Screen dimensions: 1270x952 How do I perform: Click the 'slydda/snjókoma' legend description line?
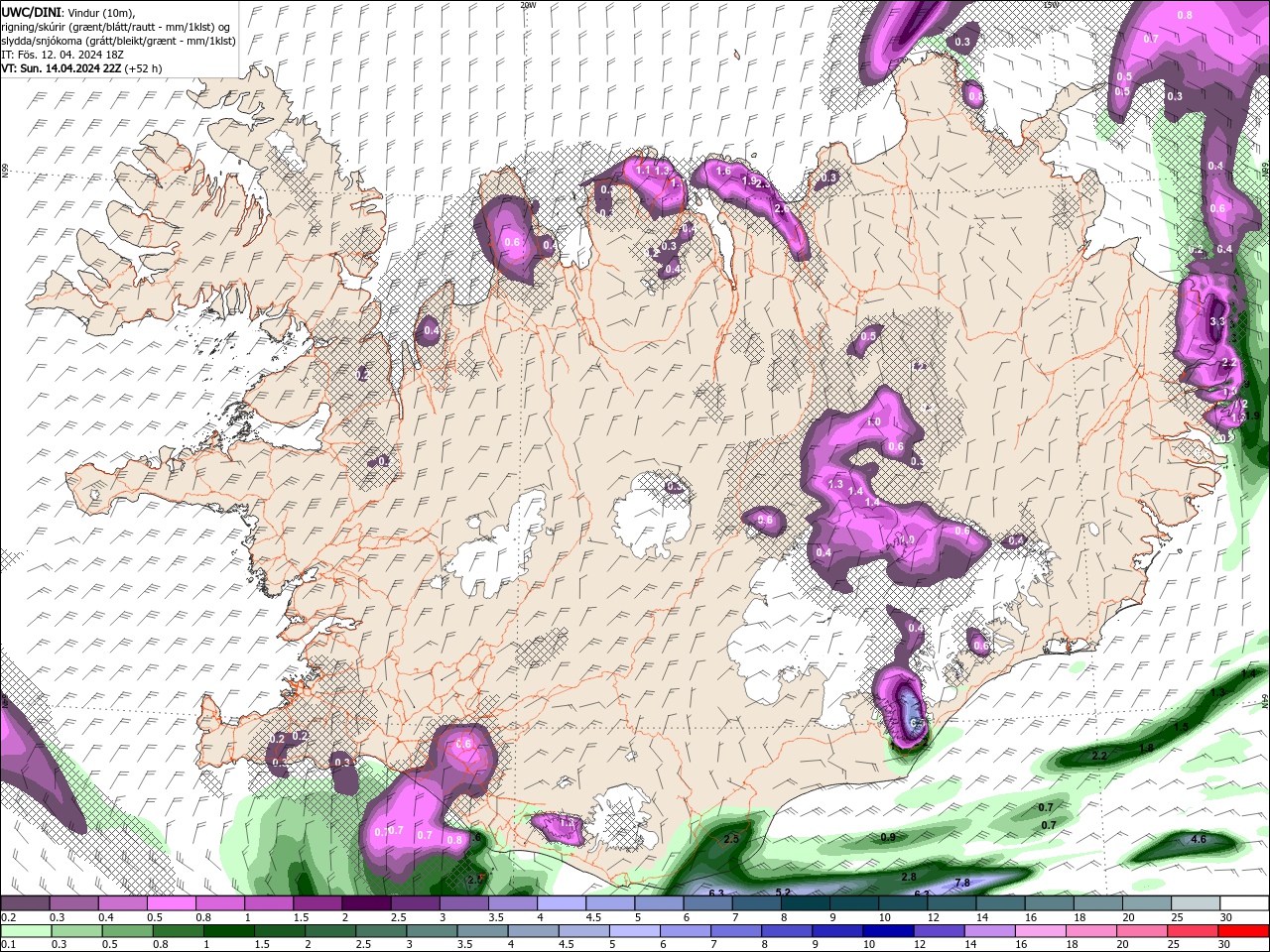pyautogui.click(x=118, y=41)
